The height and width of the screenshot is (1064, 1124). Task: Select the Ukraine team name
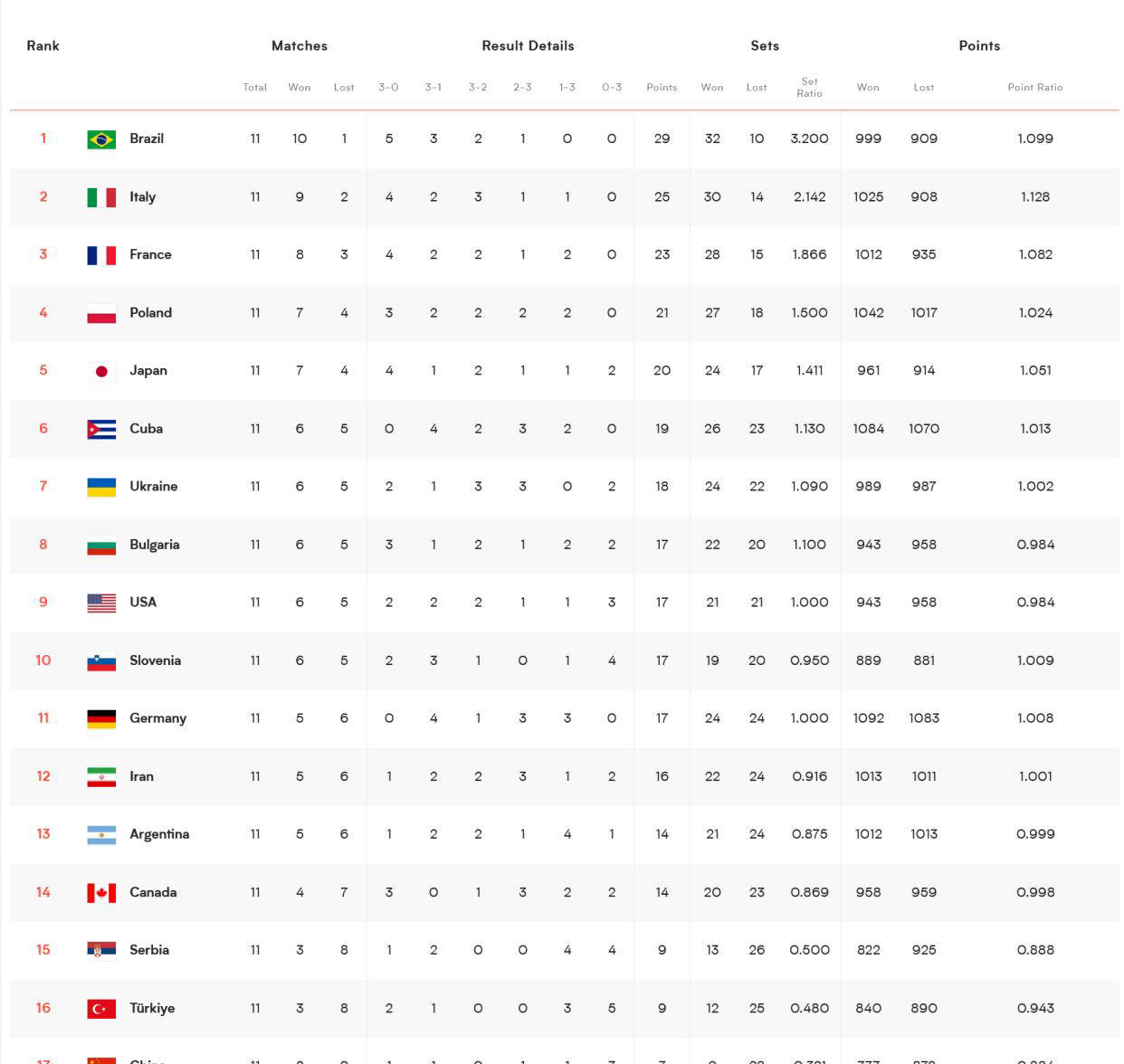(x=153, y=487)
